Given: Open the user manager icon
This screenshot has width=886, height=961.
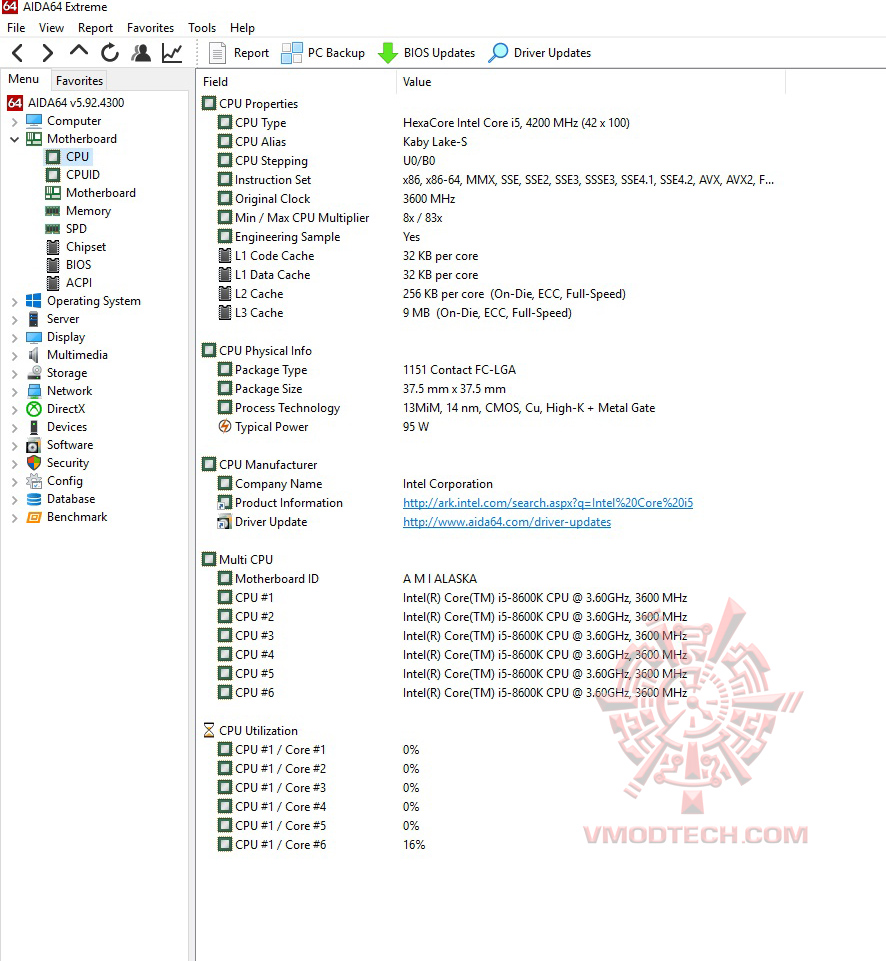Looking at the screenshot, I should [141, 53].
